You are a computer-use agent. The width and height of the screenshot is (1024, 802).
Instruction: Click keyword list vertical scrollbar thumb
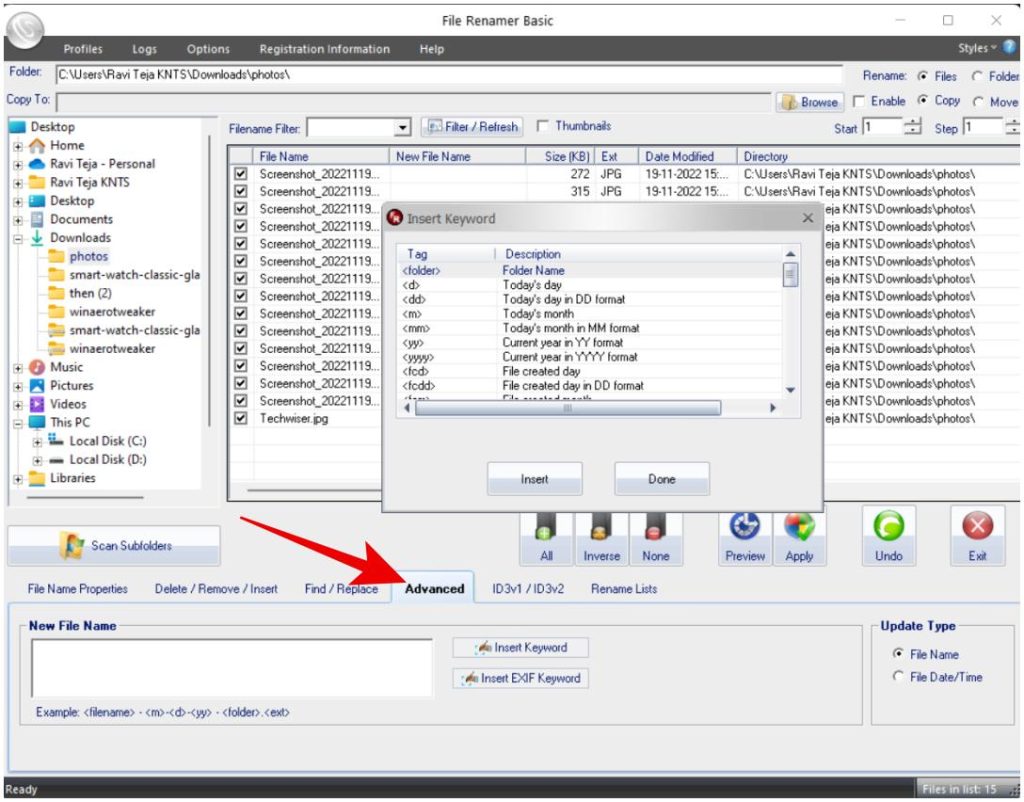coord(790,274)
